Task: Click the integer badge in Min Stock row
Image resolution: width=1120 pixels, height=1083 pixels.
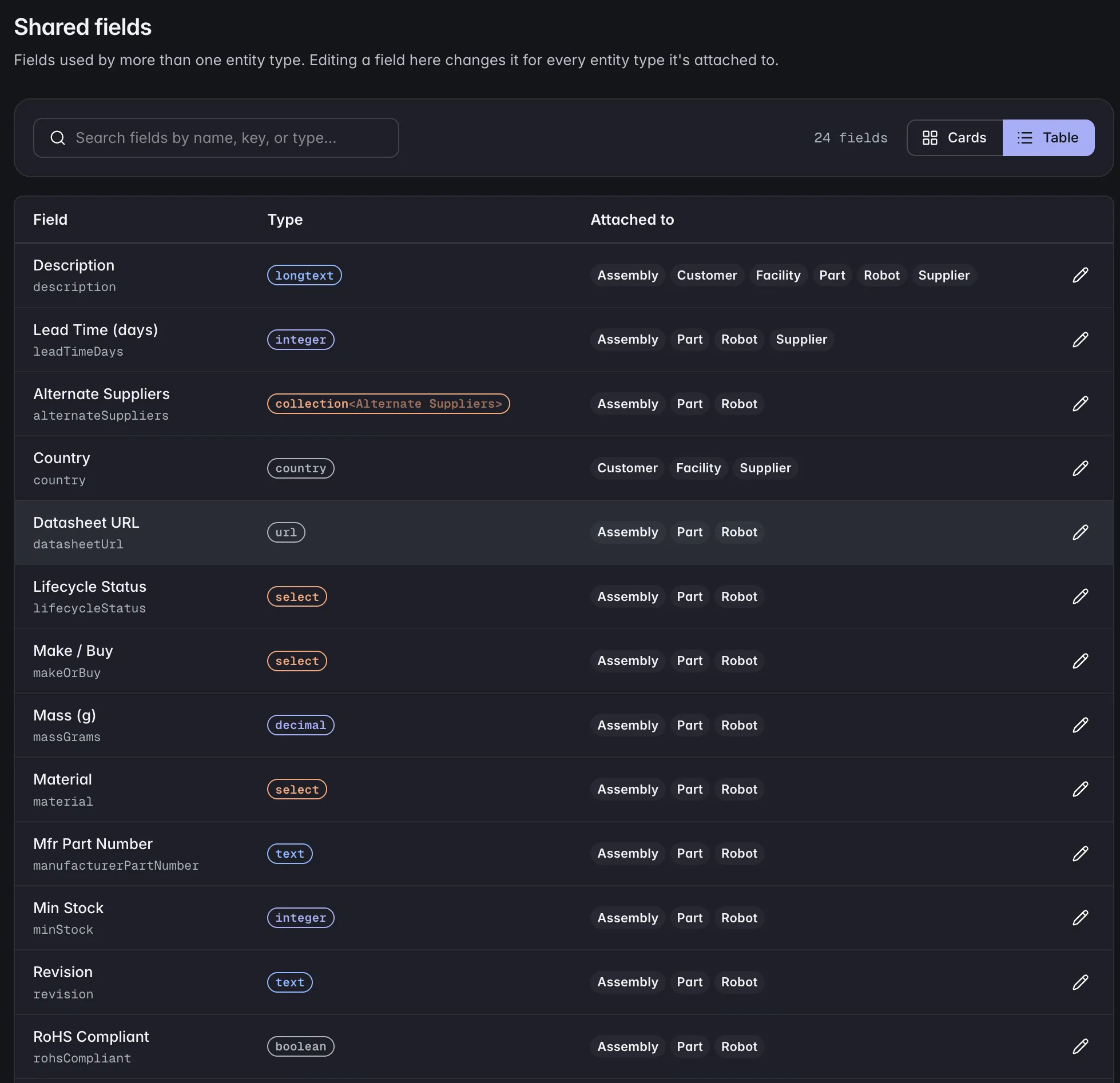Action: 301,918
